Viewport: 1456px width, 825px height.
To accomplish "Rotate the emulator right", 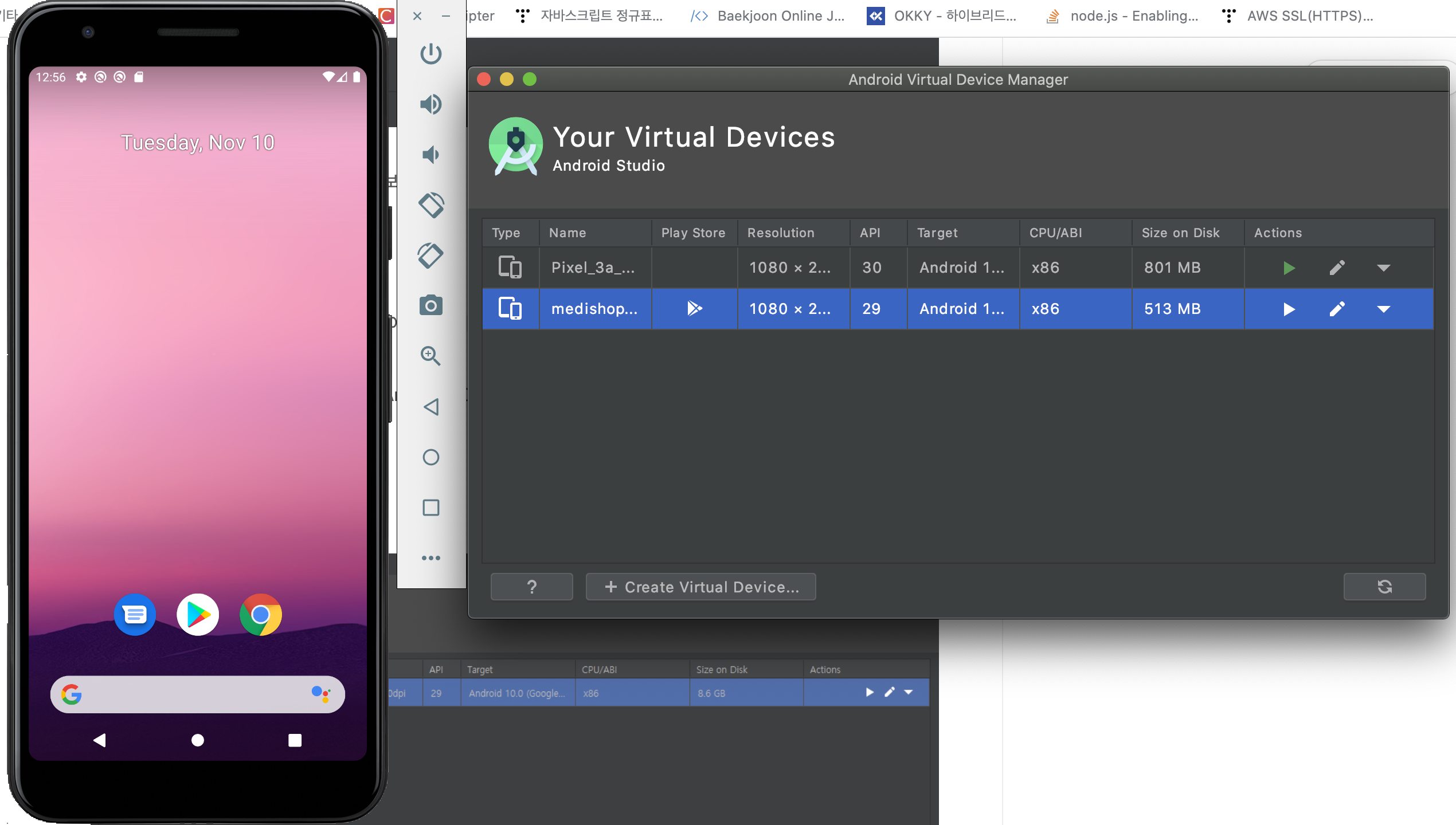I will [430, 256].
